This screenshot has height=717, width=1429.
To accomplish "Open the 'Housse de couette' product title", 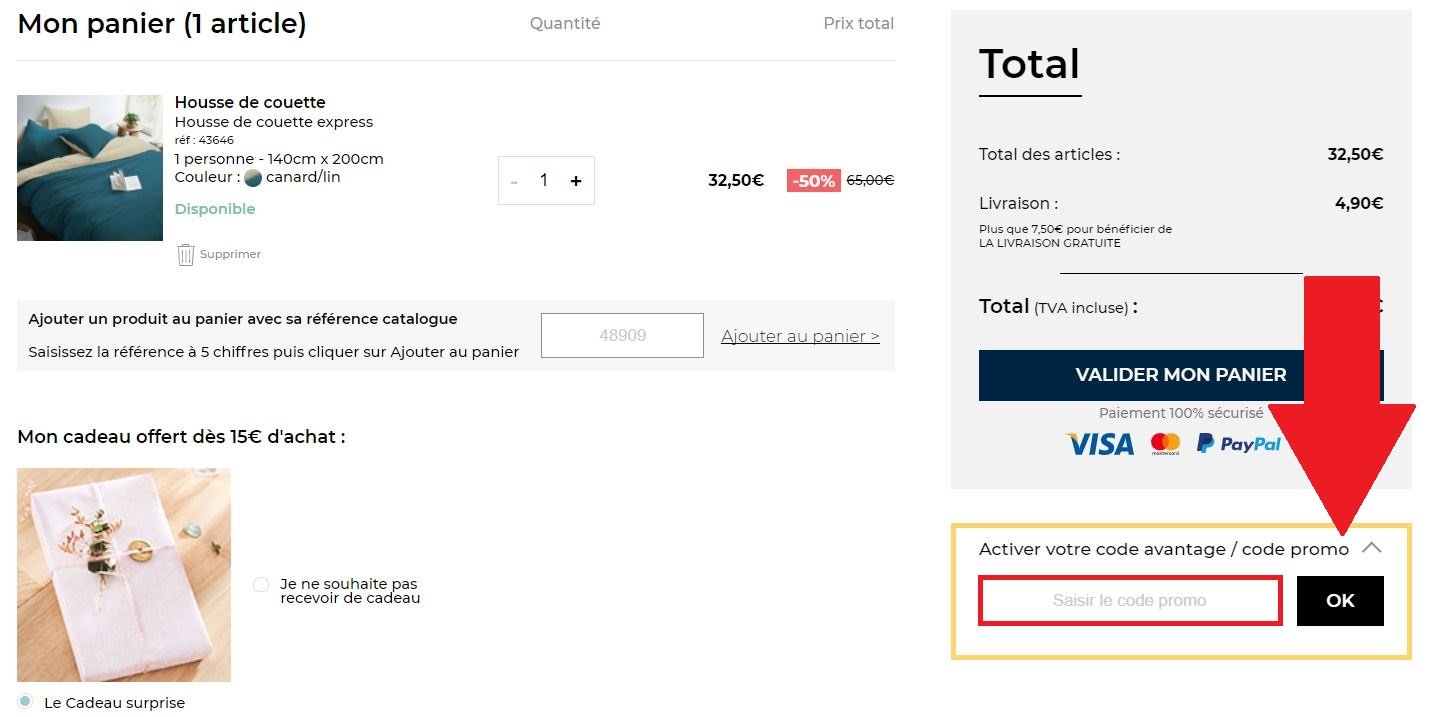I will point(250,102).
